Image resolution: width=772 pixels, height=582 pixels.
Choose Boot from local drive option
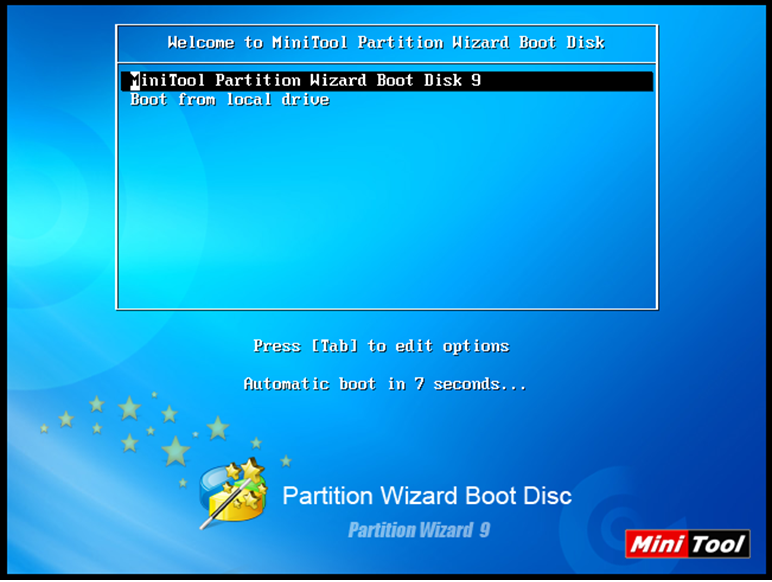(x=230, y=100)
